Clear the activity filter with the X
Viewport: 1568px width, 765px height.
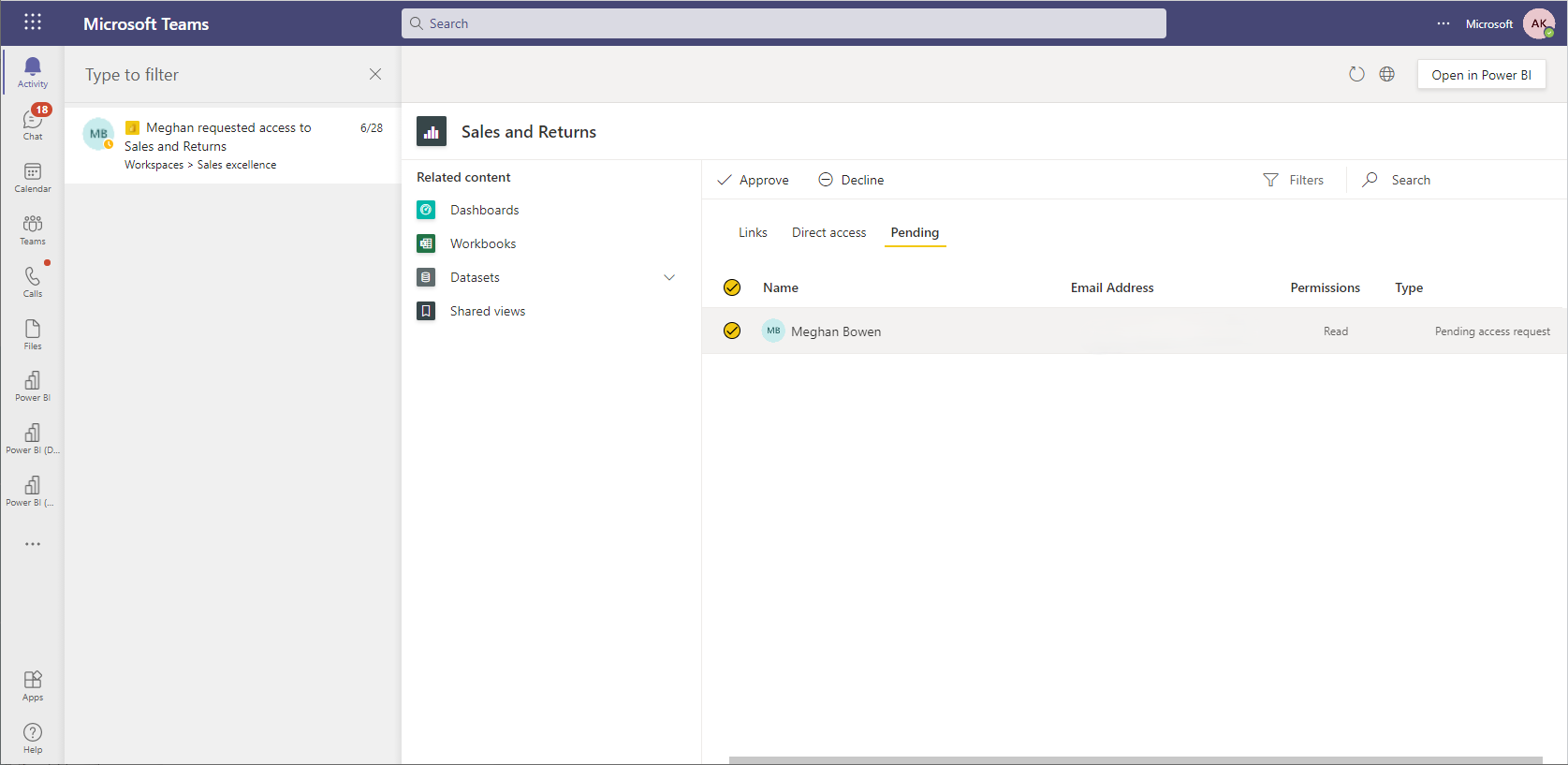pyautogui.click(x=375, y=74)
